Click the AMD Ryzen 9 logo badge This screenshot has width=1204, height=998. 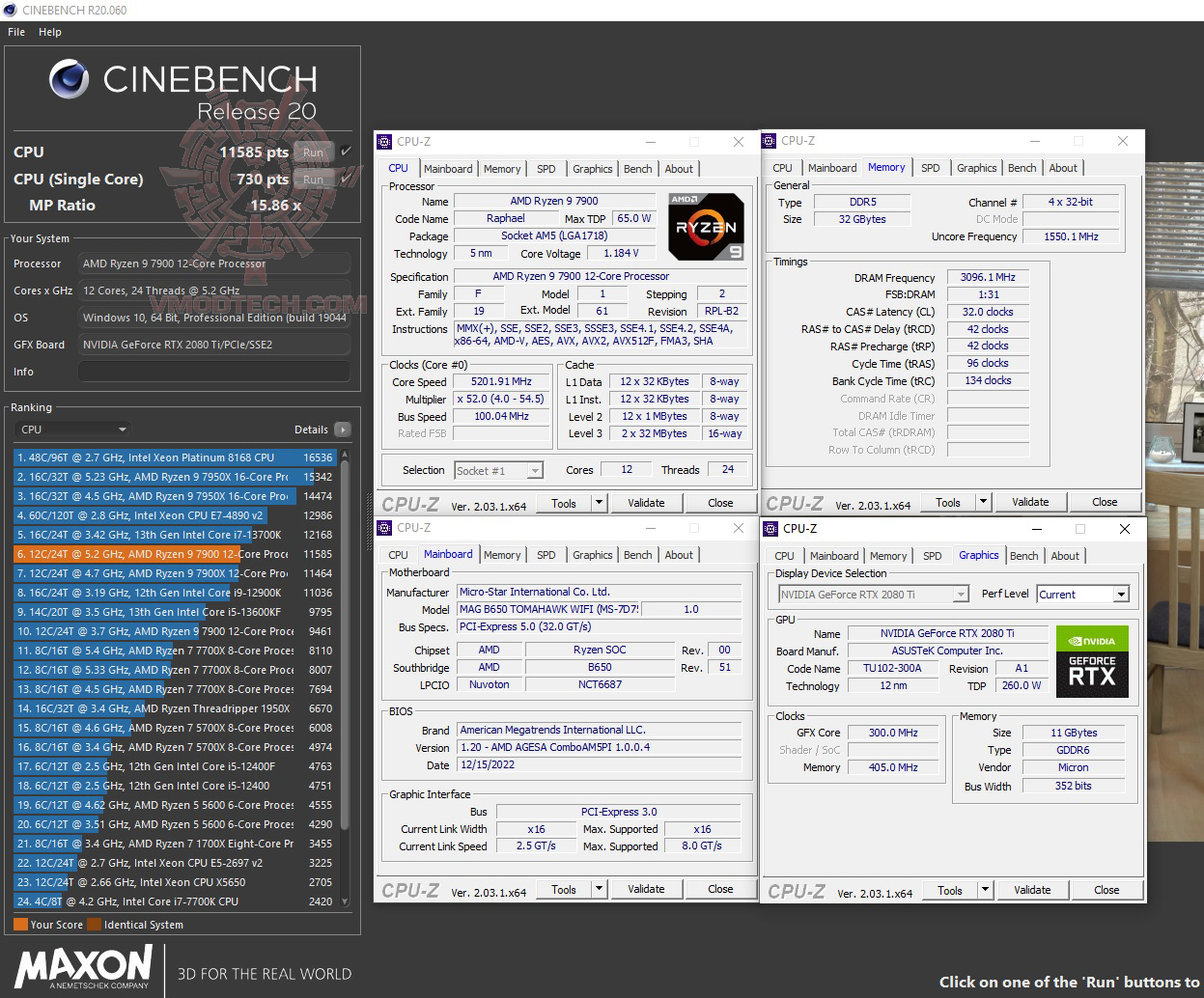(706, 227)
